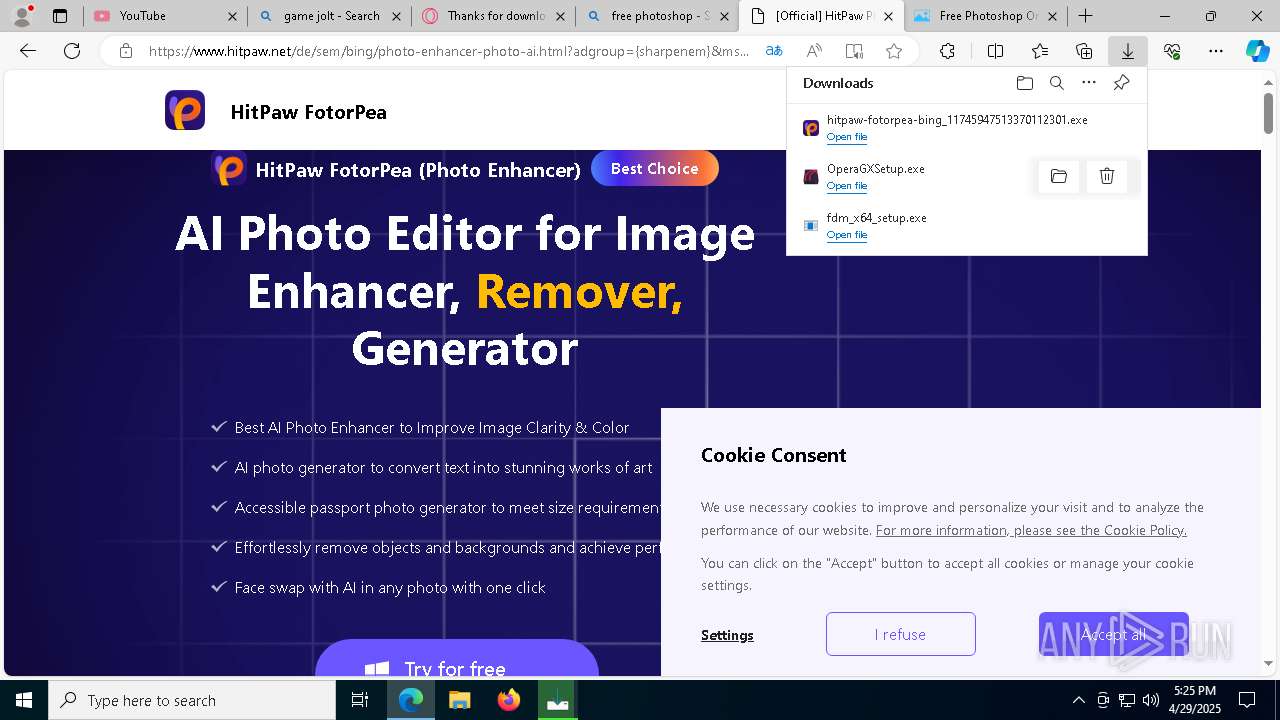
Task: Toggle the Downloads toolbar button
Action: tap(1128, 51)
